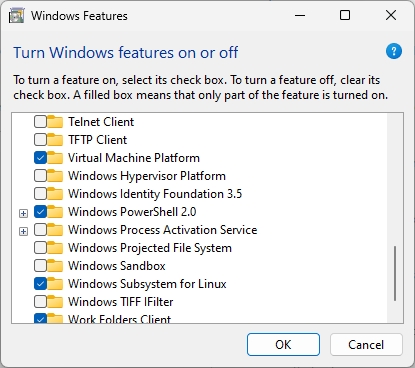415x368 pixels.
Task: Click the vertical scrollbar thumb in the features list
Action: (x=395, y=274)
